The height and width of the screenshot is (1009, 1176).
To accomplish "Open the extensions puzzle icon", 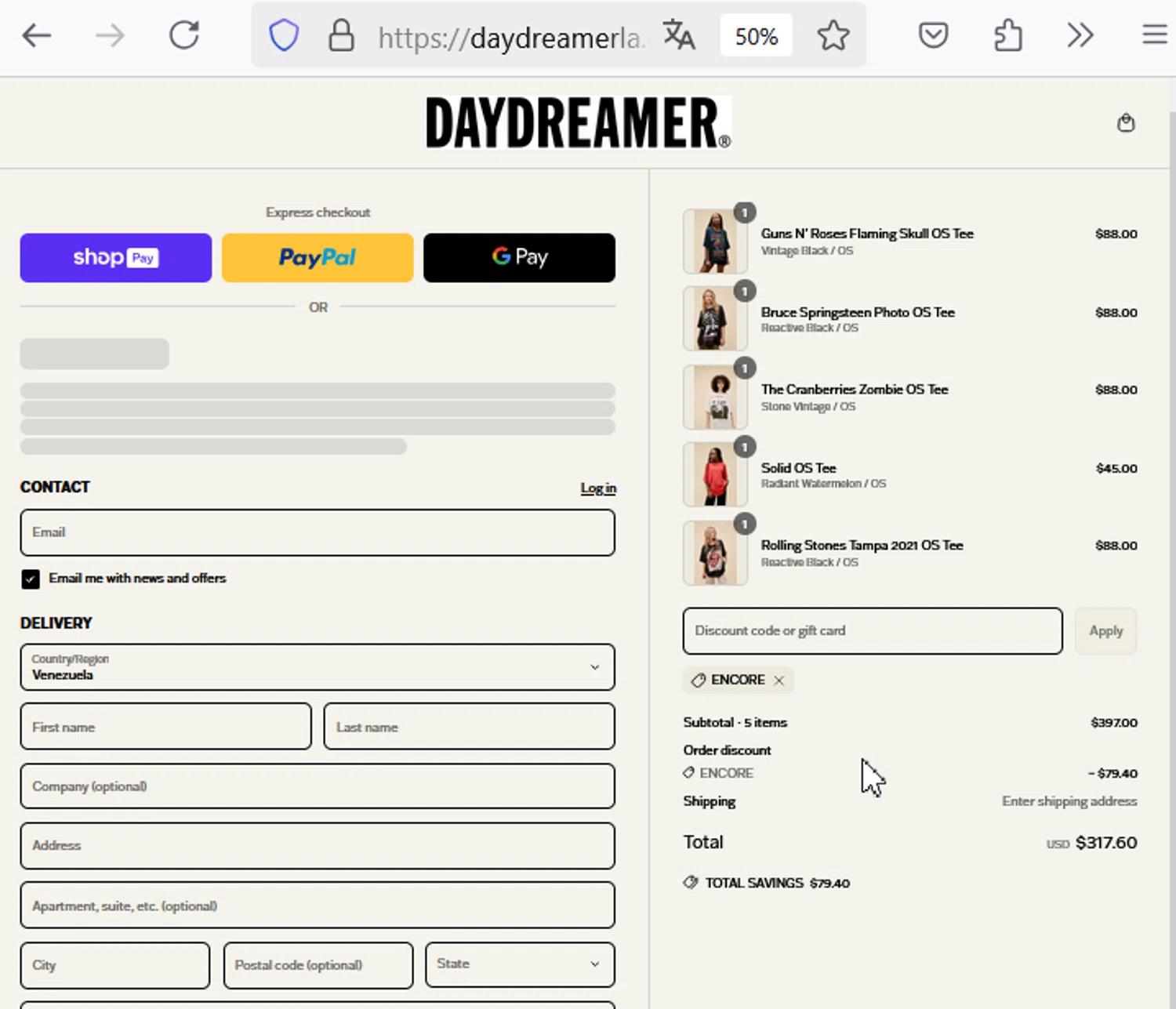I will point(1007,35).
